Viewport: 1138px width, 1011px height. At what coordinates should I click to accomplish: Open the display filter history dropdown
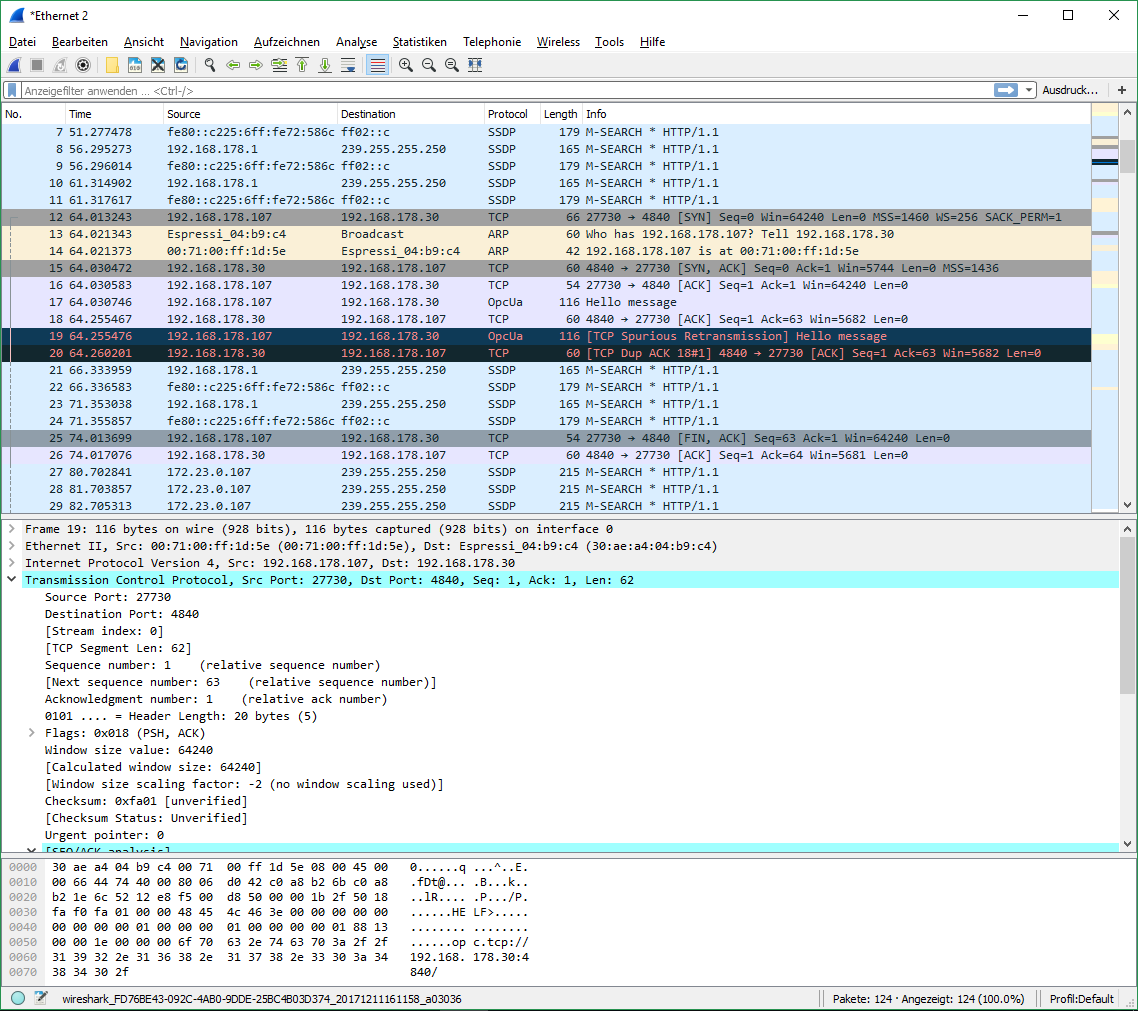(1028, 90)
